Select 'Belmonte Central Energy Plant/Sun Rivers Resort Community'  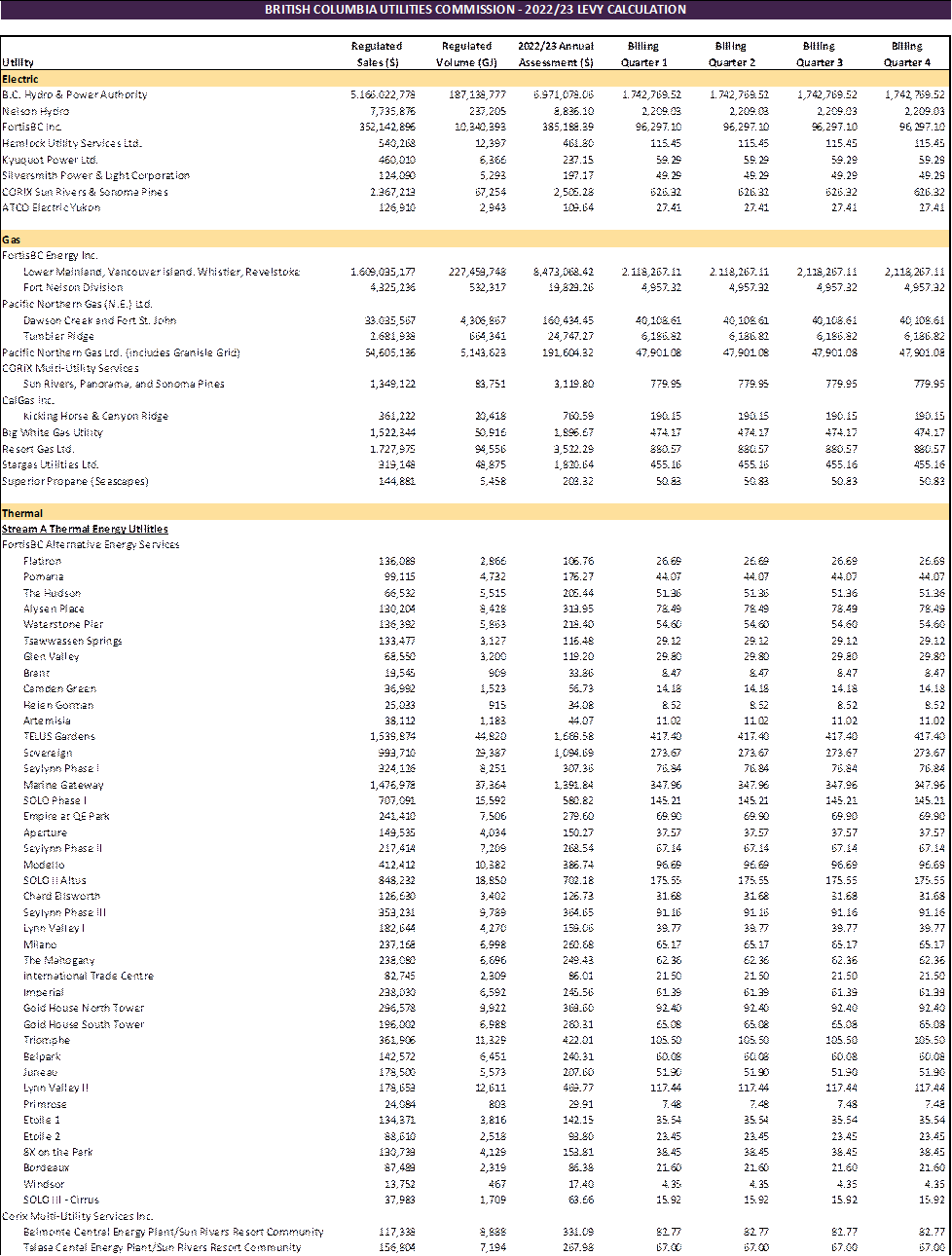point(173,1232)
